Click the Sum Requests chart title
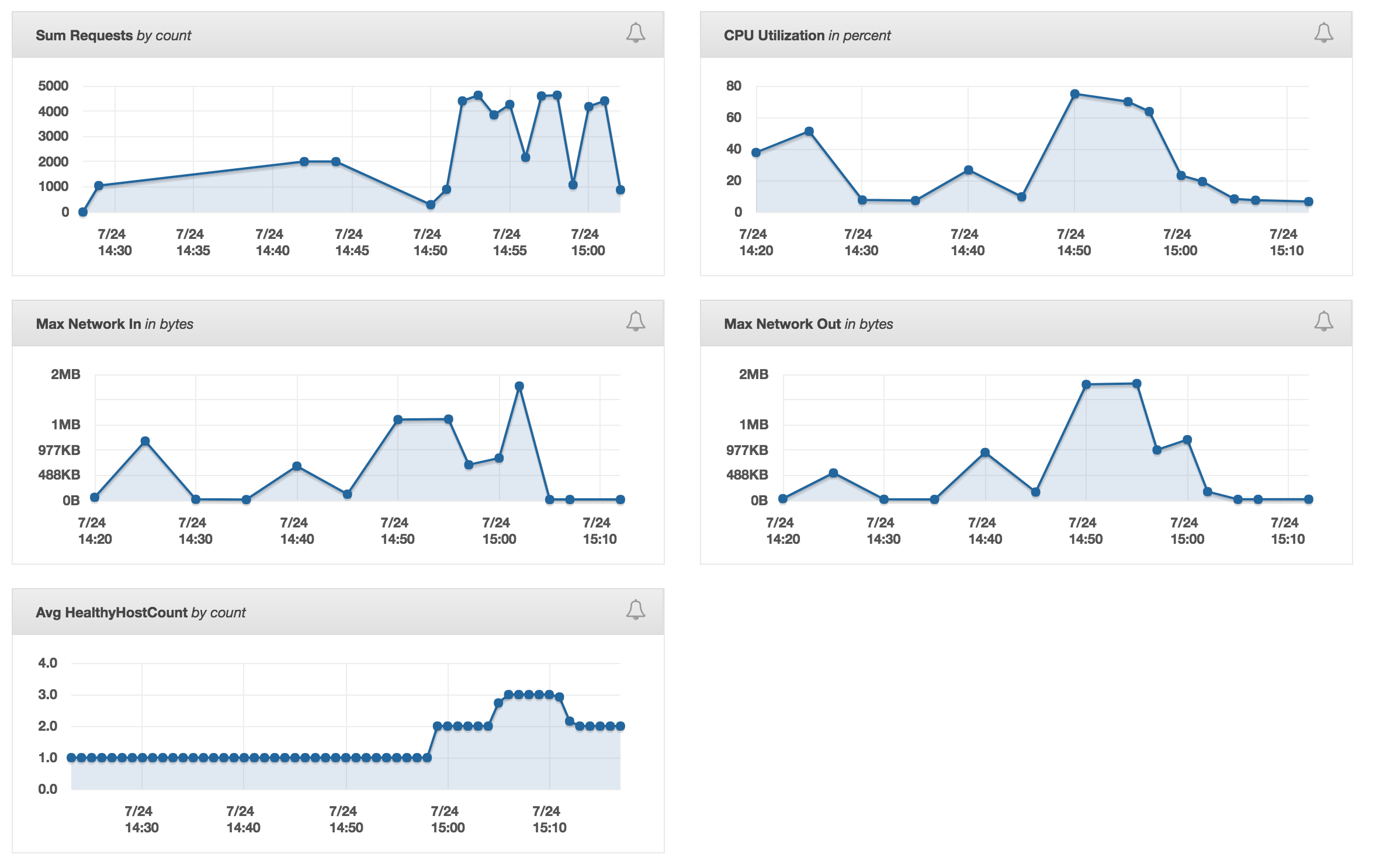Screen dimensions: 1373x868 point(113,35)
